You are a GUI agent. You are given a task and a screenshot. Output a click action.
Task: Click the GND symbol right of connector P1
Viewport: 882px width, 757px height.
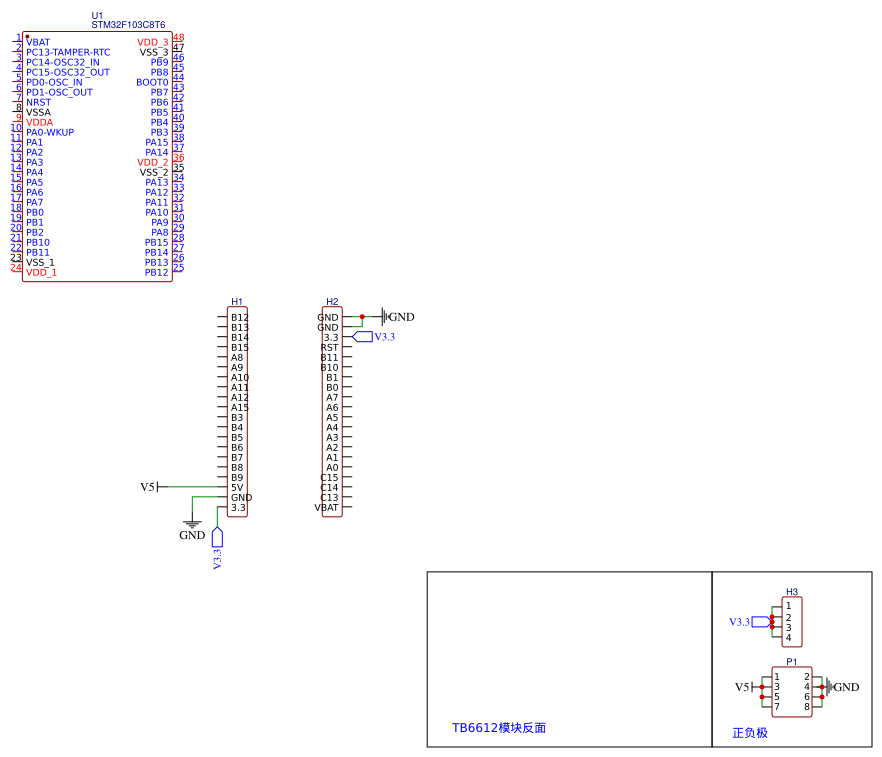click(843, 687)
